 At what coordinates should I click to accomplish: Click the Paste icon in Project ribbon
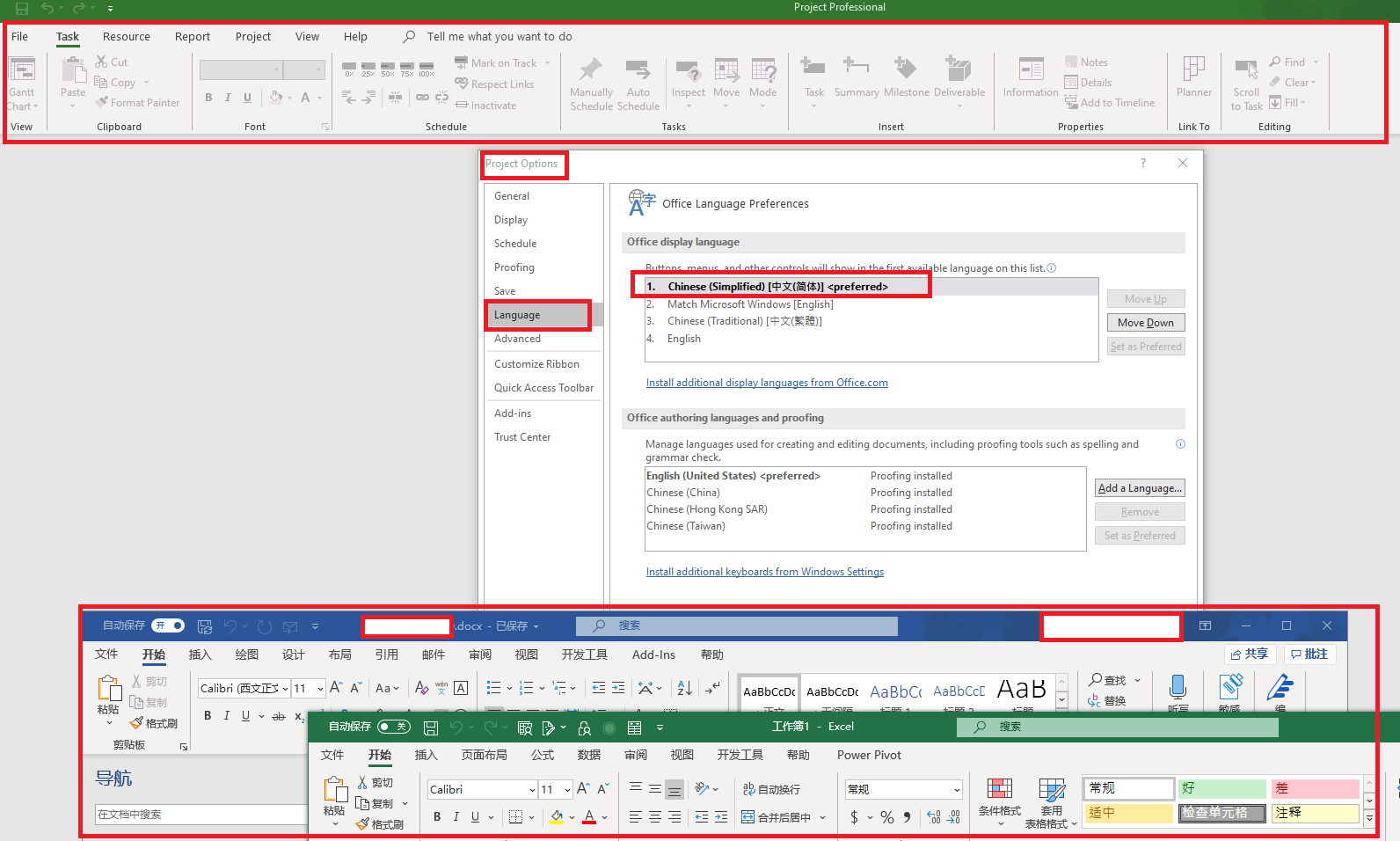73,69
